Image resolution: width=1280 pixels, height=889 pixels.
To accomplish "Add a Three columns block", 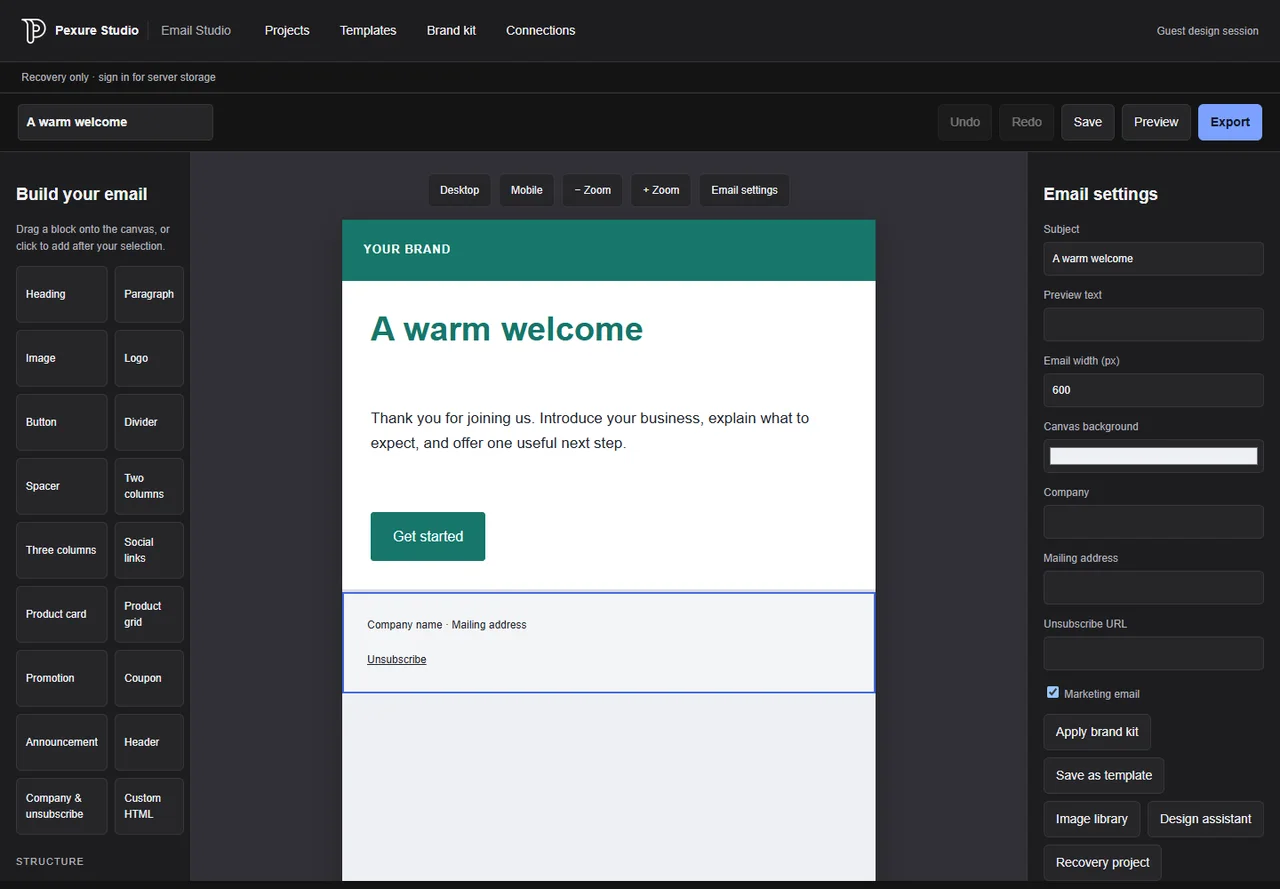I will coord(62,550).
